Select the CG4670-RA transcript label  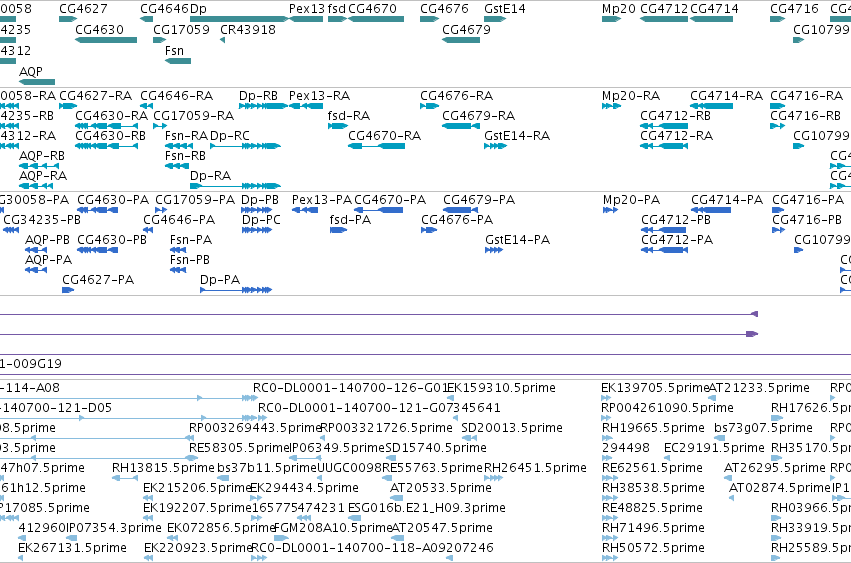384,136
